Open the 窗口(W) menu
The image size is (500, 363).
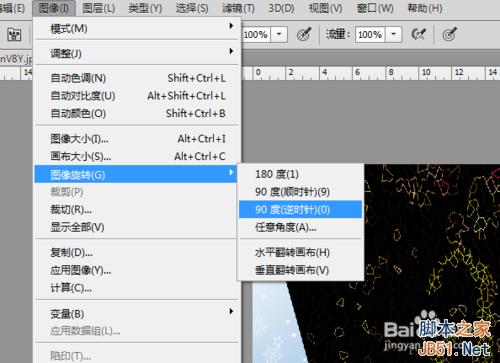click(375, 8)
